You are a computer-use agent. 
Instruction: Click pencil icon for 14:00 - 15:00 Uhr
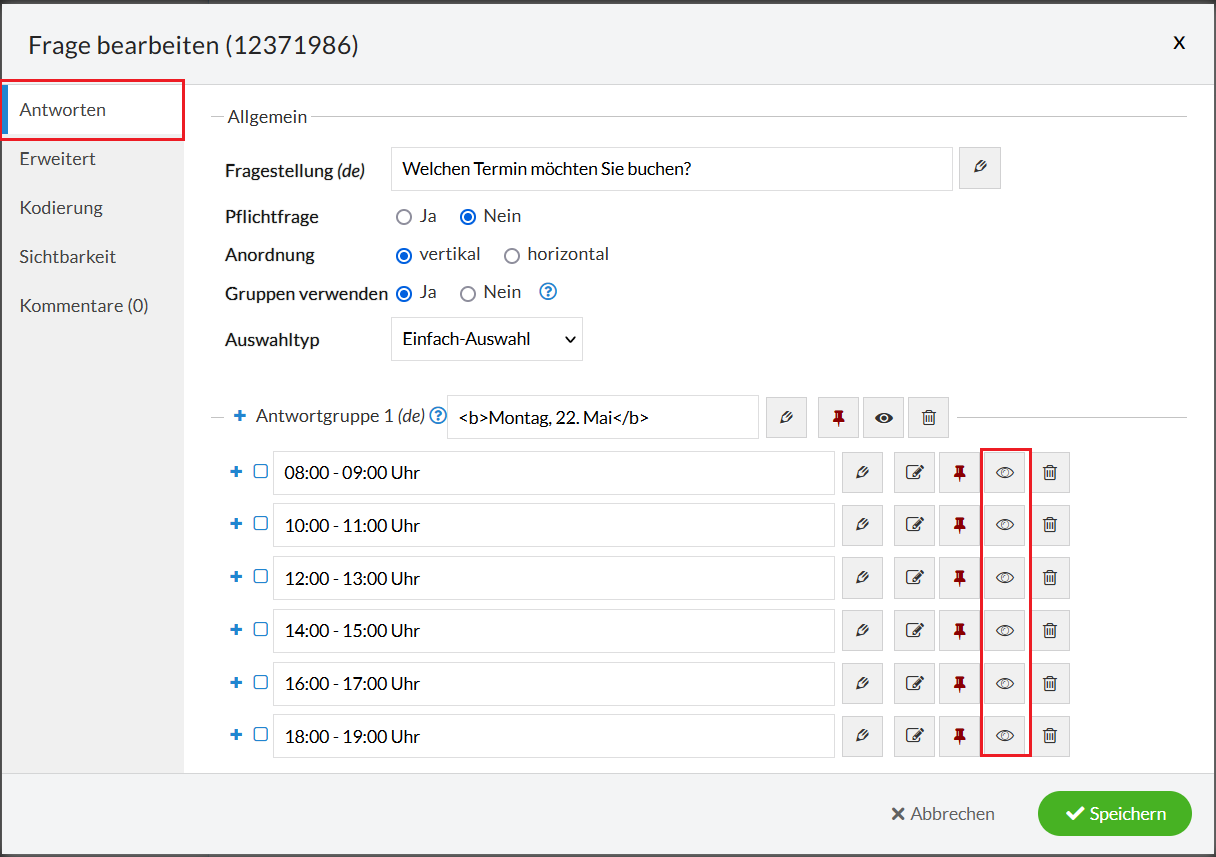862,631
